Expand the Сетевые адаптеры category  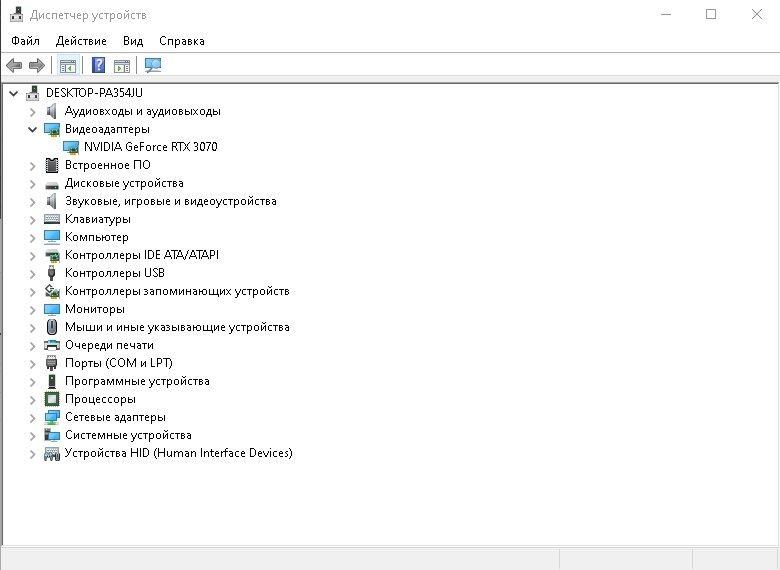(x=32, y=417)
